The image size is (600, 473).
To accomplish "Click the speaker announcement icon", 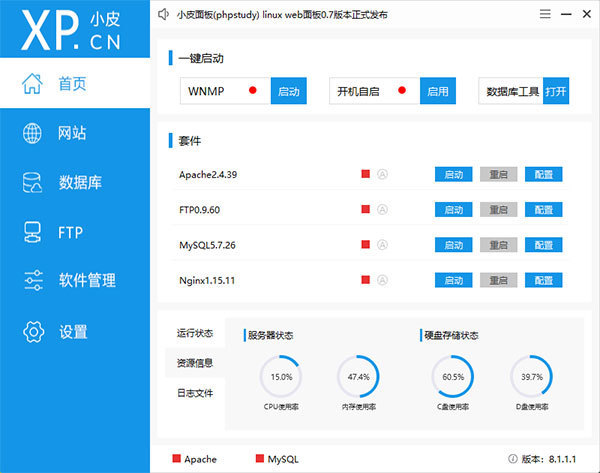I will (x=163, y=15).
